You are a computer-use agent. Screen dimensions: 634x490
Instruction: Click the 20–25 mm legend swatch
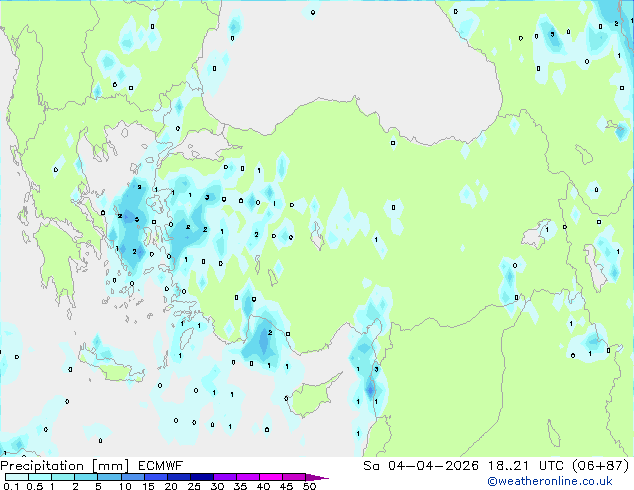click(x=178, y=477)
